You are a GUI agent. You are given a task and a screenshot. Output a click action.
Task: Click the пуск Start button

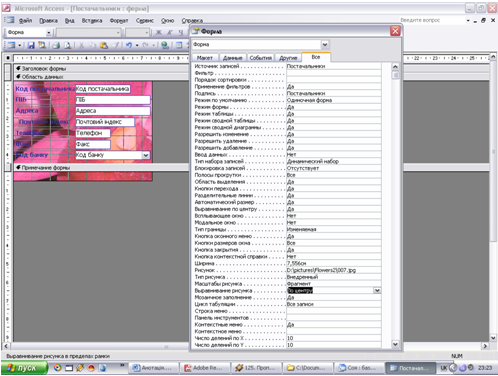coord(24,368)
